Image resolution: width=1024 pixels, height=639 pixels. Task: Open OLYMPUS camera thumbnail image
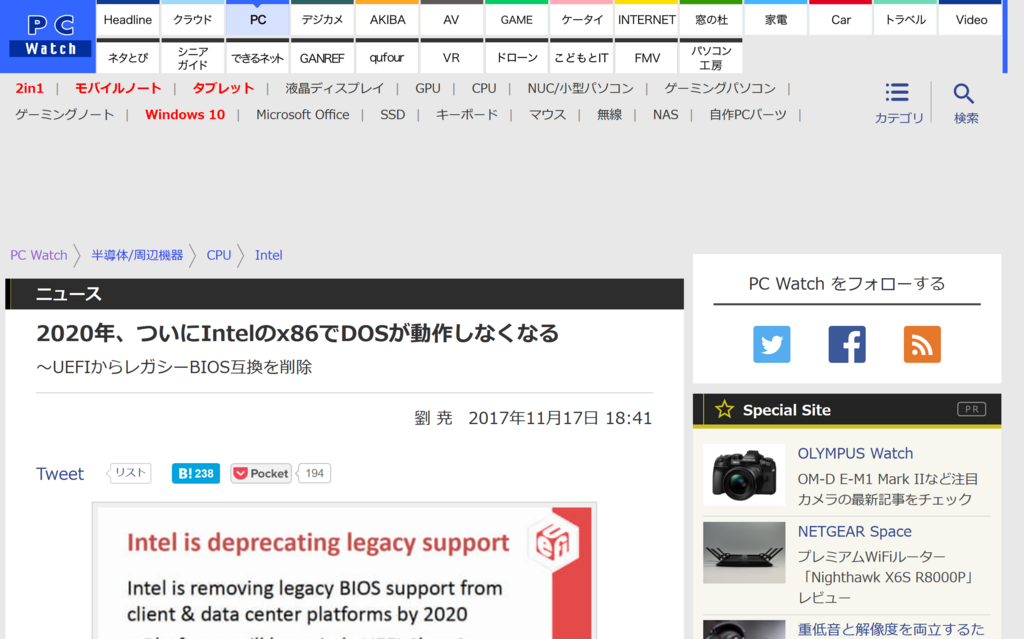click(x=744, y=474)
